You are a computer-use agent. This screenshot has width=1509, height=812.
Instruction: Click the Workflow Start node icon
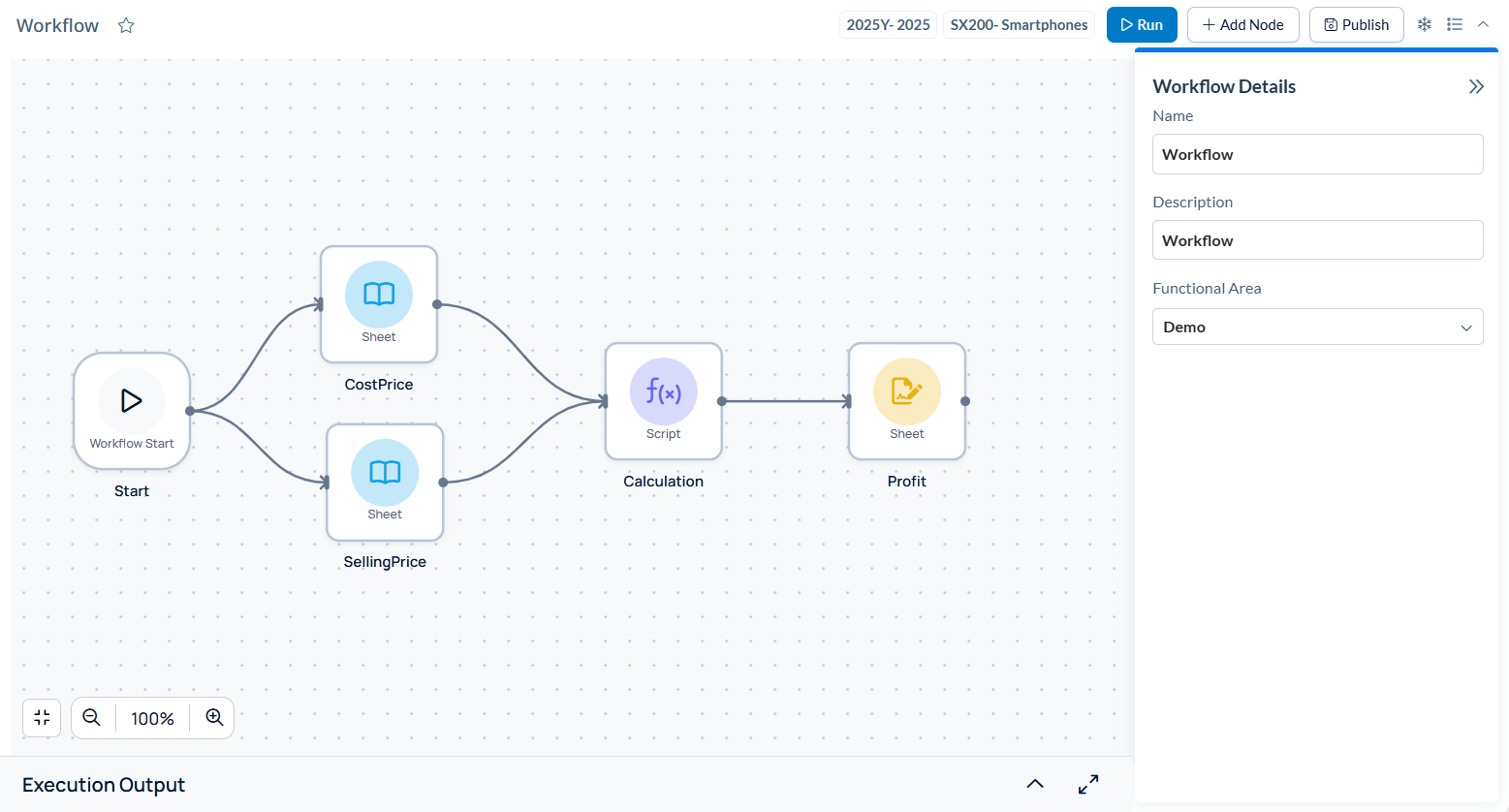click(x=131, y=400)
